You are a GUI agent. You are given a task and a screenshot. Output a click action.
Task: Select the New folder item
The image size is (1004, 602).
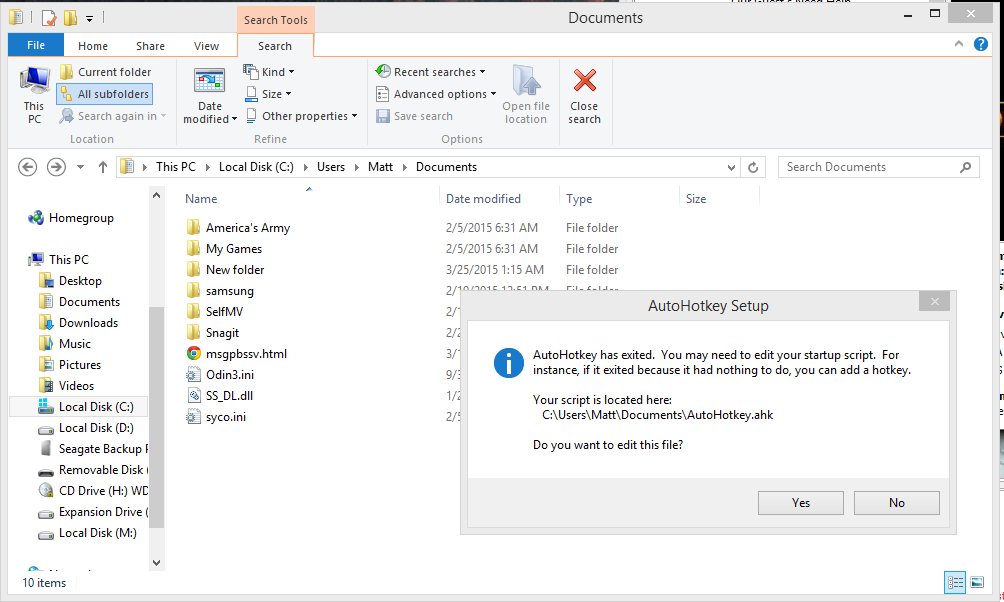coord(235,270)
